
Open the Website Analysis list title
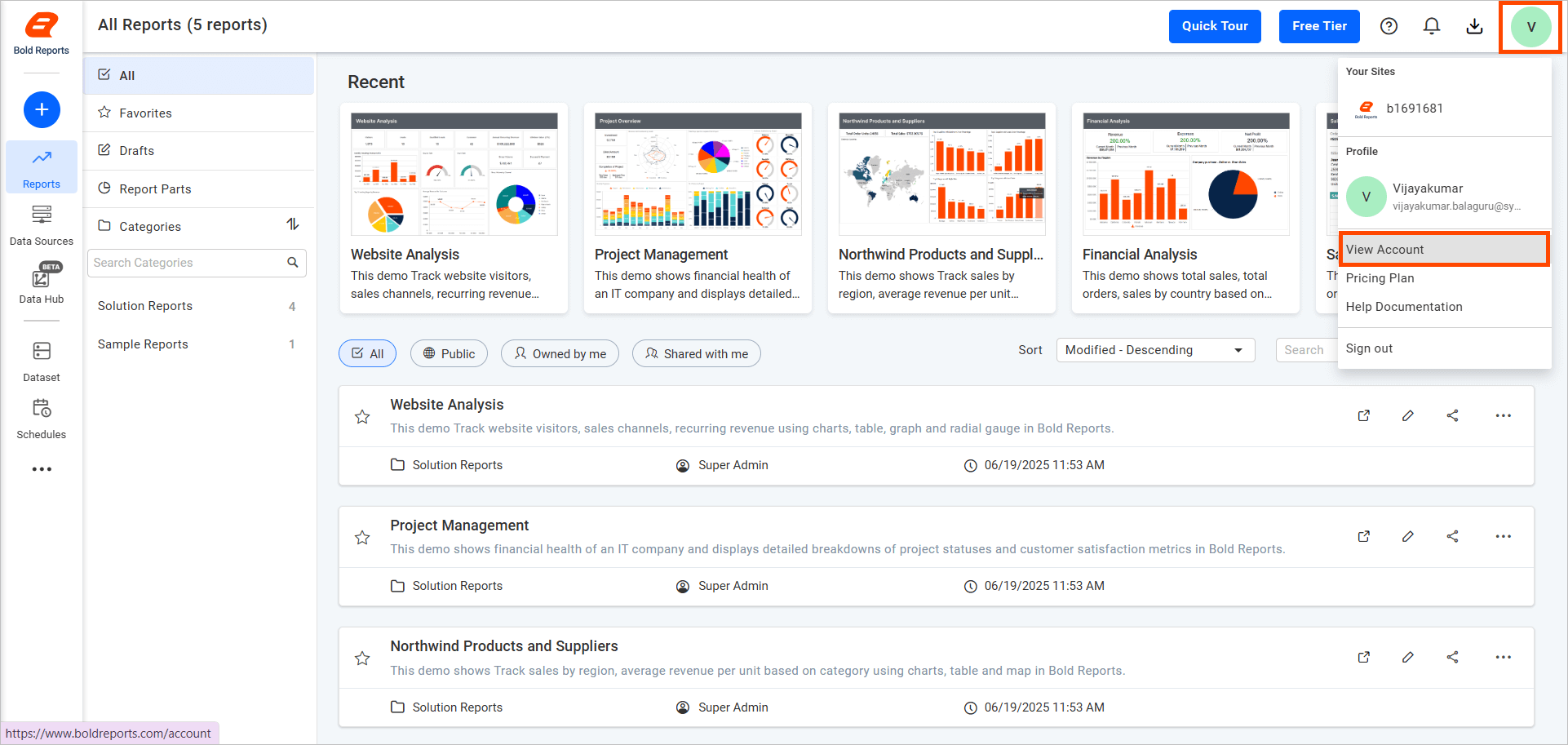point(447,405)
